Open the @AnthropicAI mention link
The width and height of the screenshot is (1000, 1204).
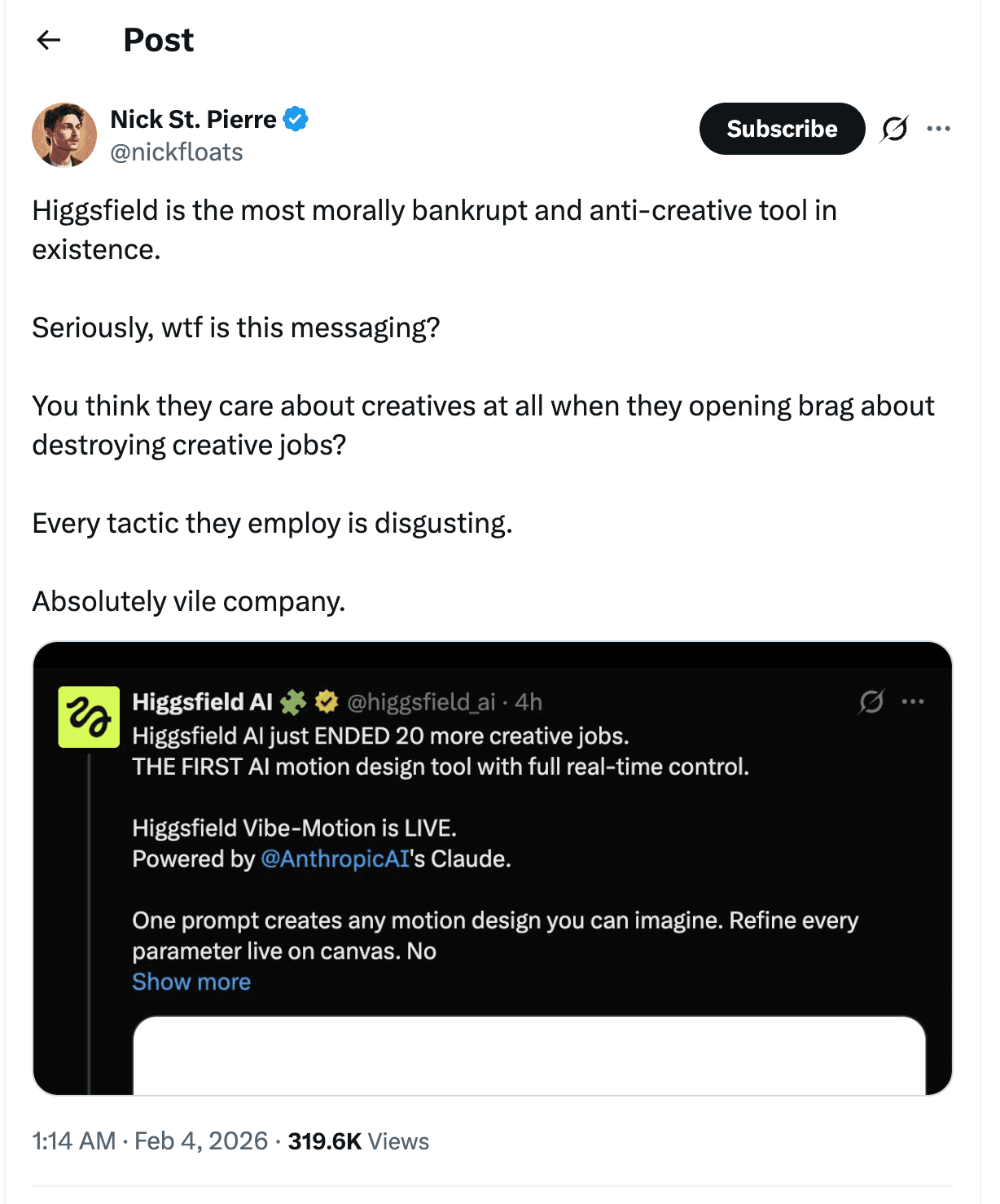tap(335, 859)
